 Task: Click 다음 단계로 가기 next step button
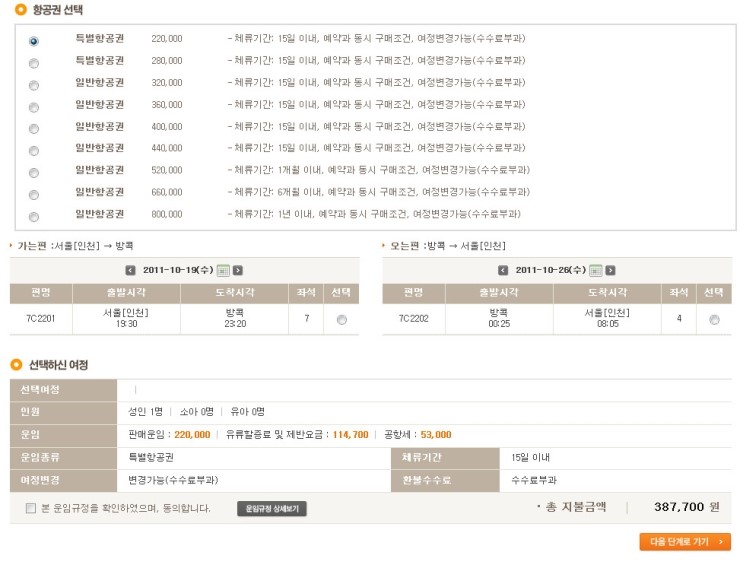click(x=685, y=542)
